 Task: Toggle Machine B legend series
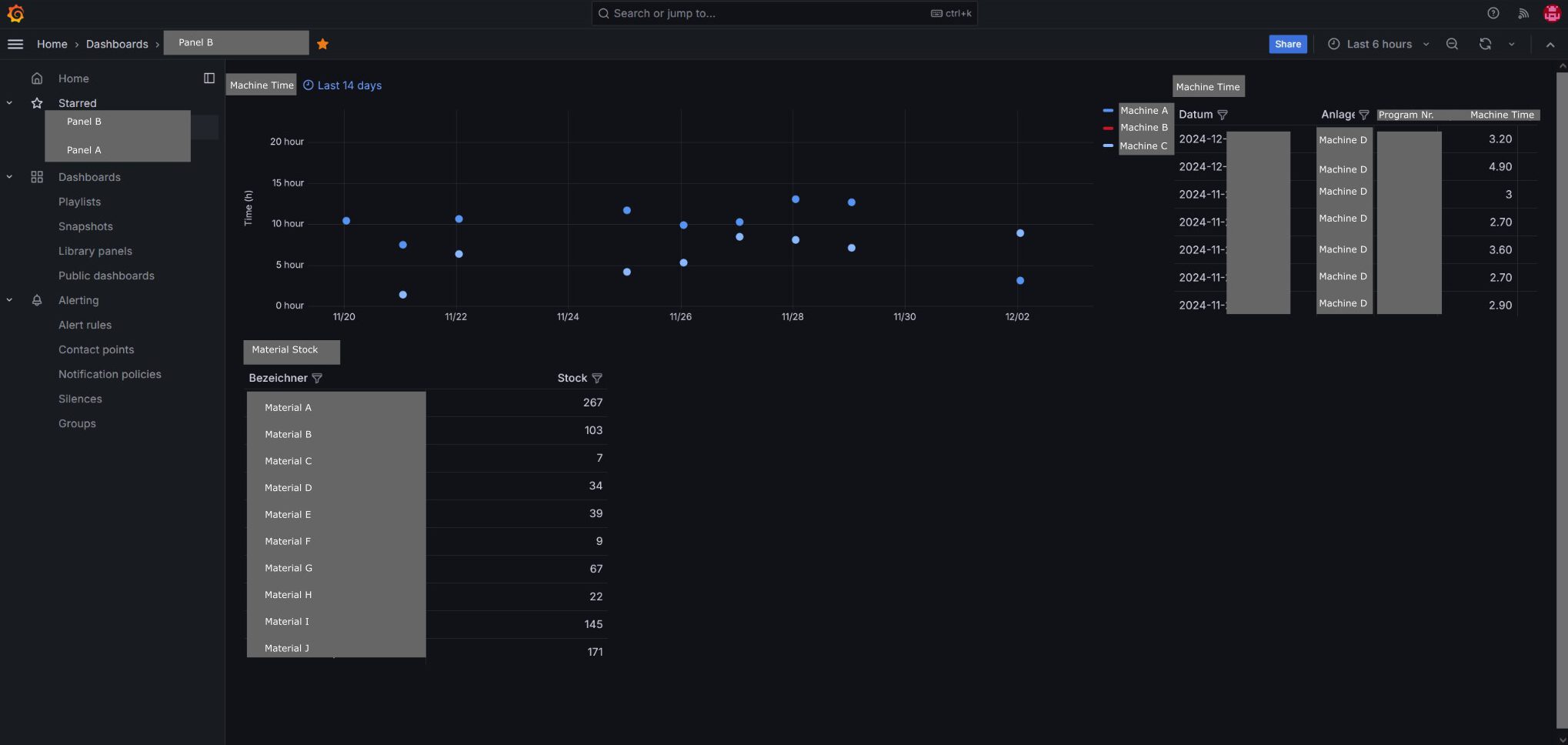pyautogui.click(x=1143, y=128)
